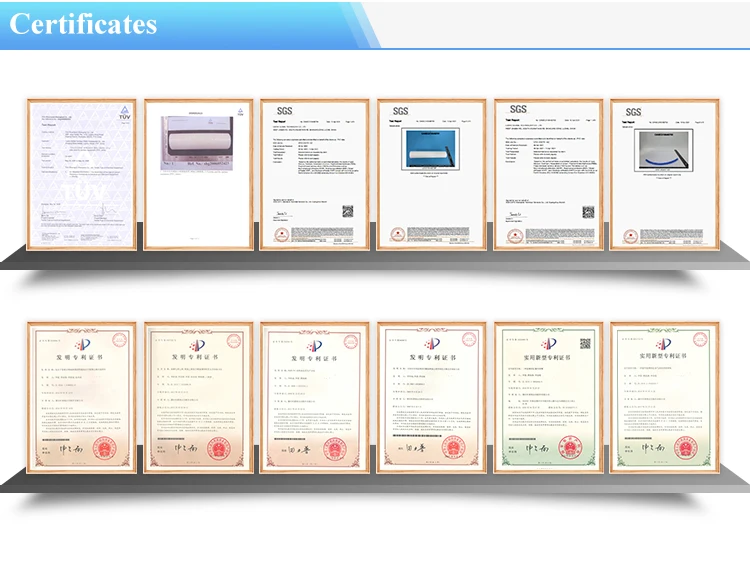The height and width of the screenshot is (566, 750).
Task: Click the 实用新型专利证书 title on the QR-code certificate
Action: [x=547, y=357]
